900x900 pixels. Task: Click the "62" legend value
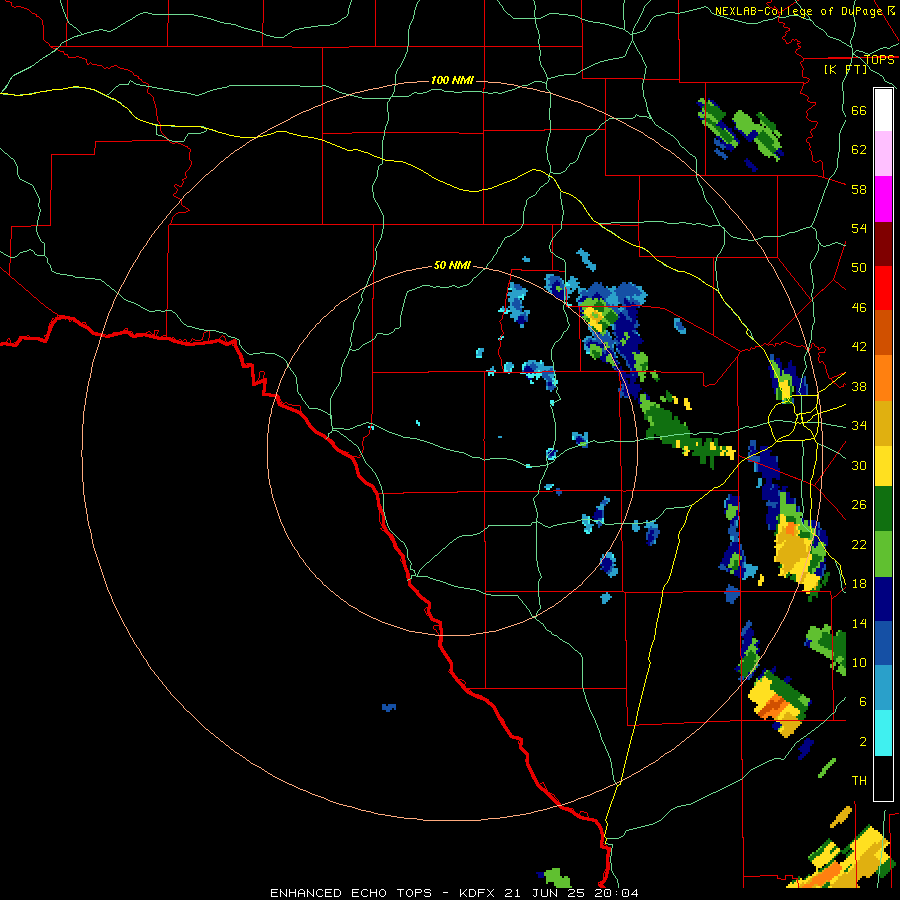859,149
